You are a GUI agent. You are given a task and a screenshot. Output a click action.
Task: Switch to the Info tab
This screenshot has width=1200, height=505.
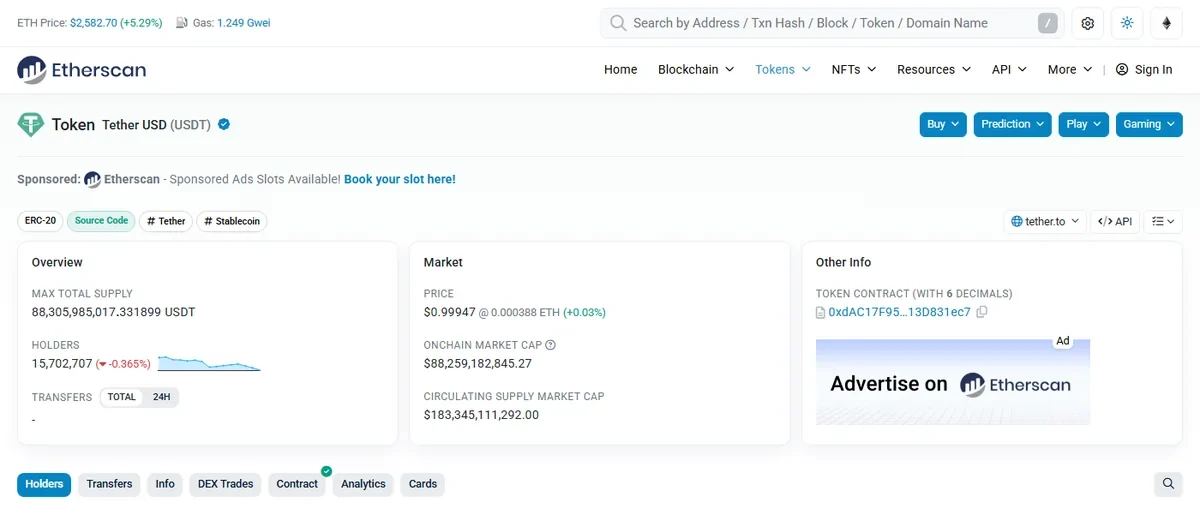(x=165, y=484)
